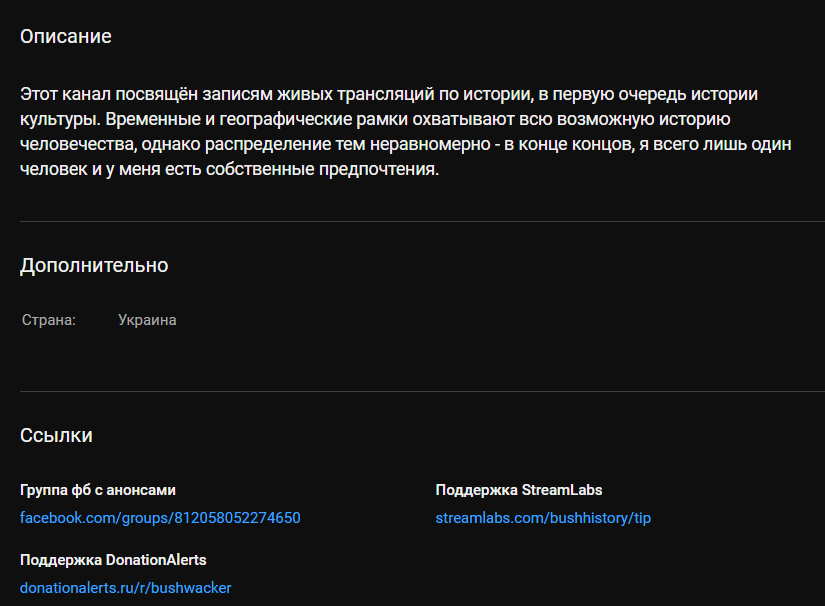Click the description line starting 'Этот канал посвящён'
This screenshot has width=825, height=606.
click(x=389, y=95)
